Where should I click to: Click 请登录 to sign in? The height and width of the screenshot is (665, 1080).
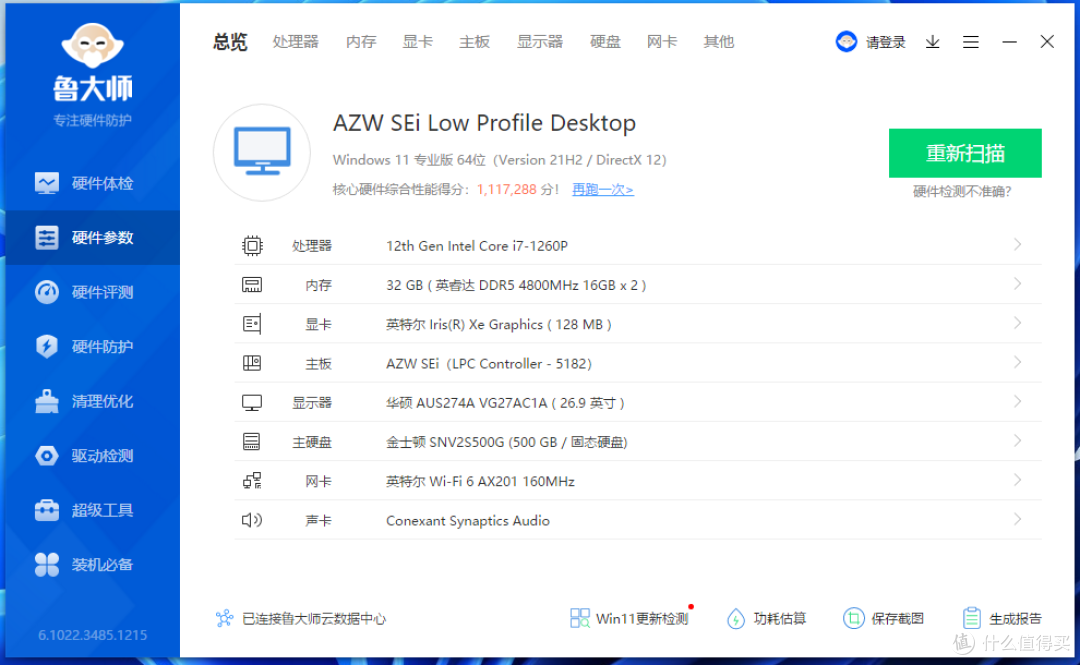(886, 43)
